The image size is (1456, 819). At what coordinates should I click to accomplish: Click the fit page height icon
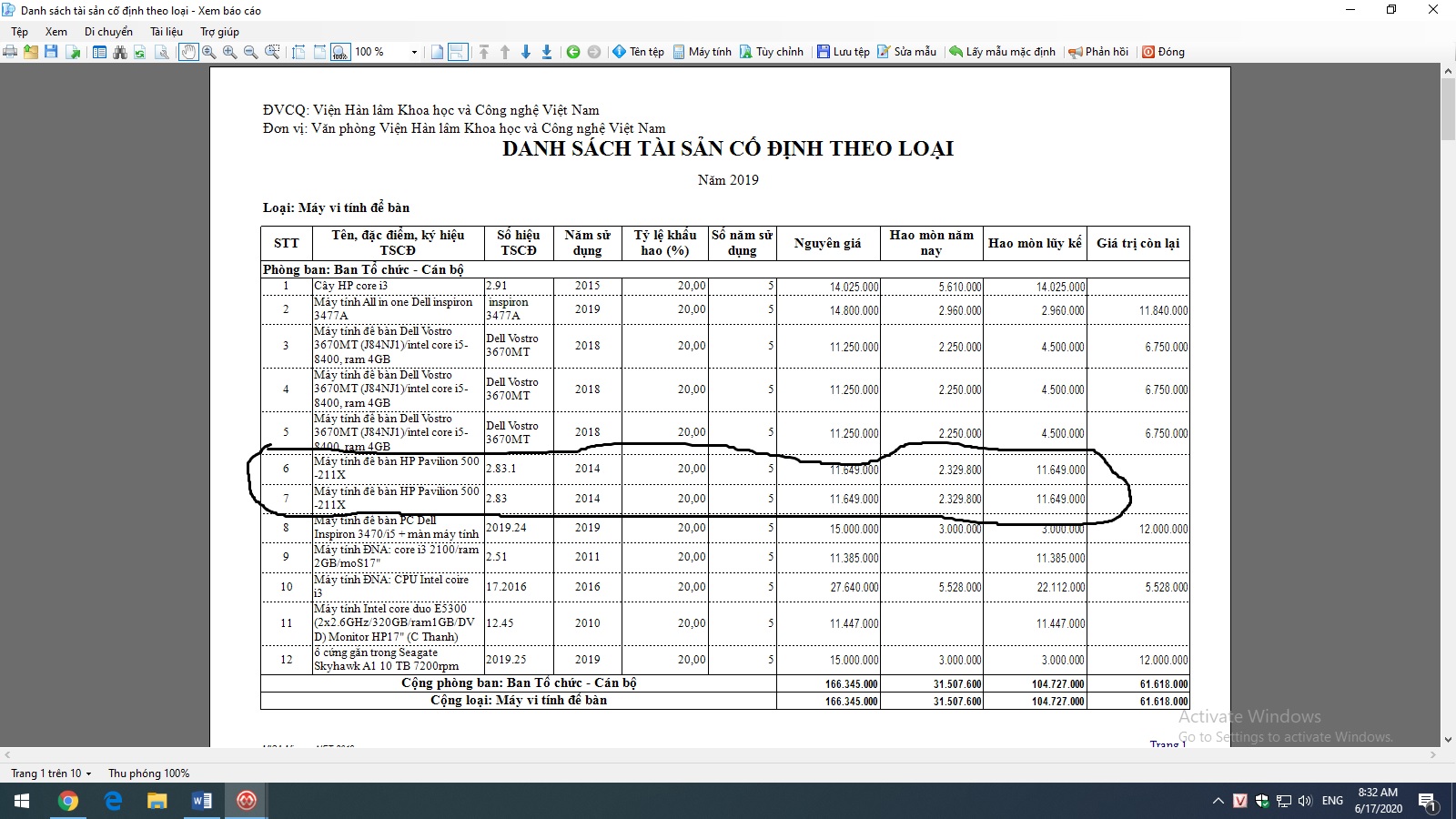tap(298, 52)
